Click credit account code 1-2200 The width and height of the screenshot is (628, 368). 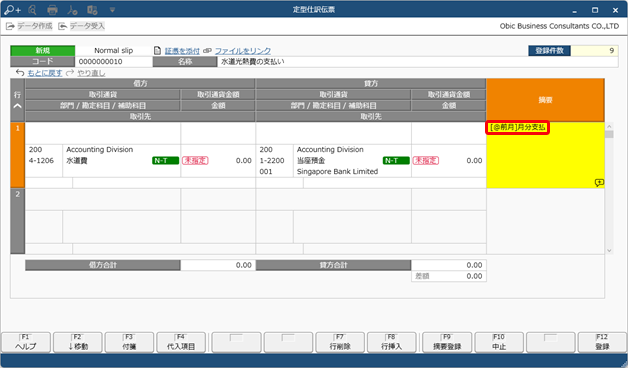pos(272,161)
